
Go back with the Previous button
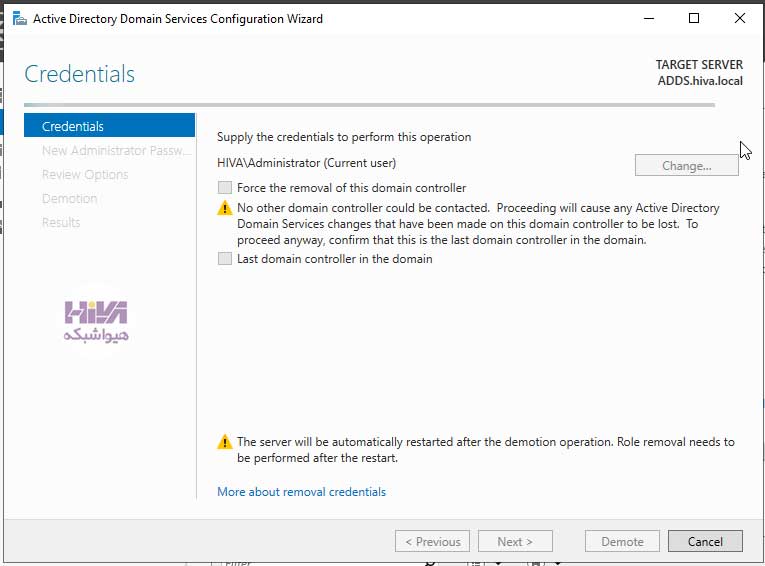click(432, 541)
